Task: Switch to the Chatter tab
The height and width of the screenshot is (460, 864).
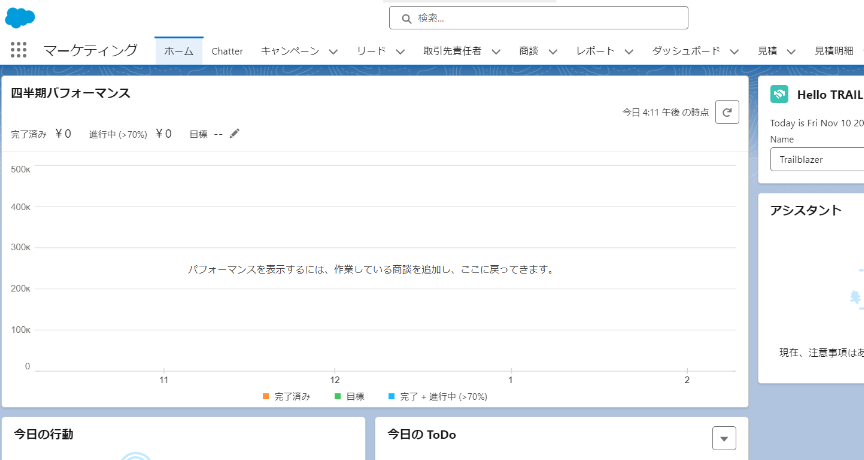Action: [x=227, y=51]
